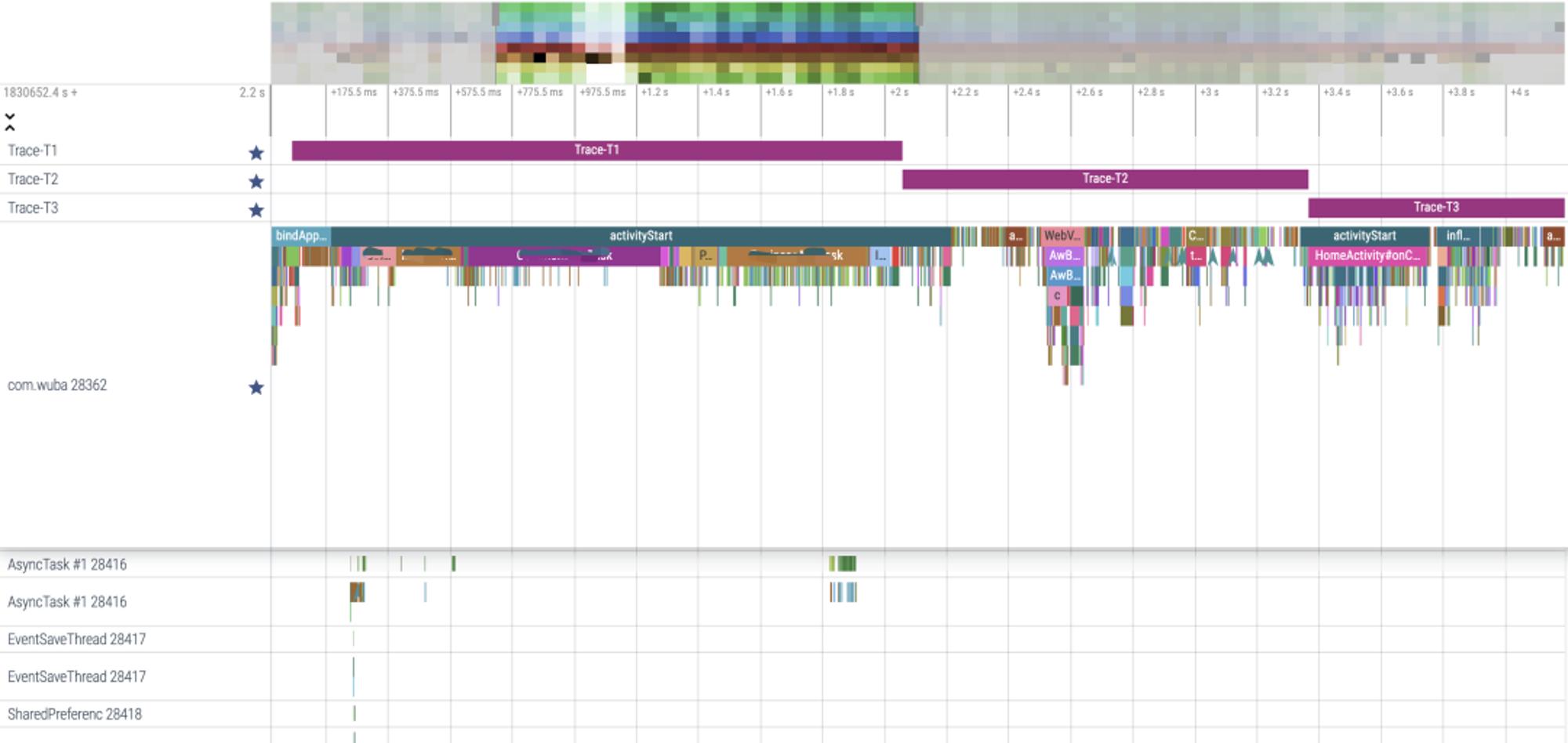
Task: Unpin the Trace-T1 track star
Action: [x=256, y=153]
